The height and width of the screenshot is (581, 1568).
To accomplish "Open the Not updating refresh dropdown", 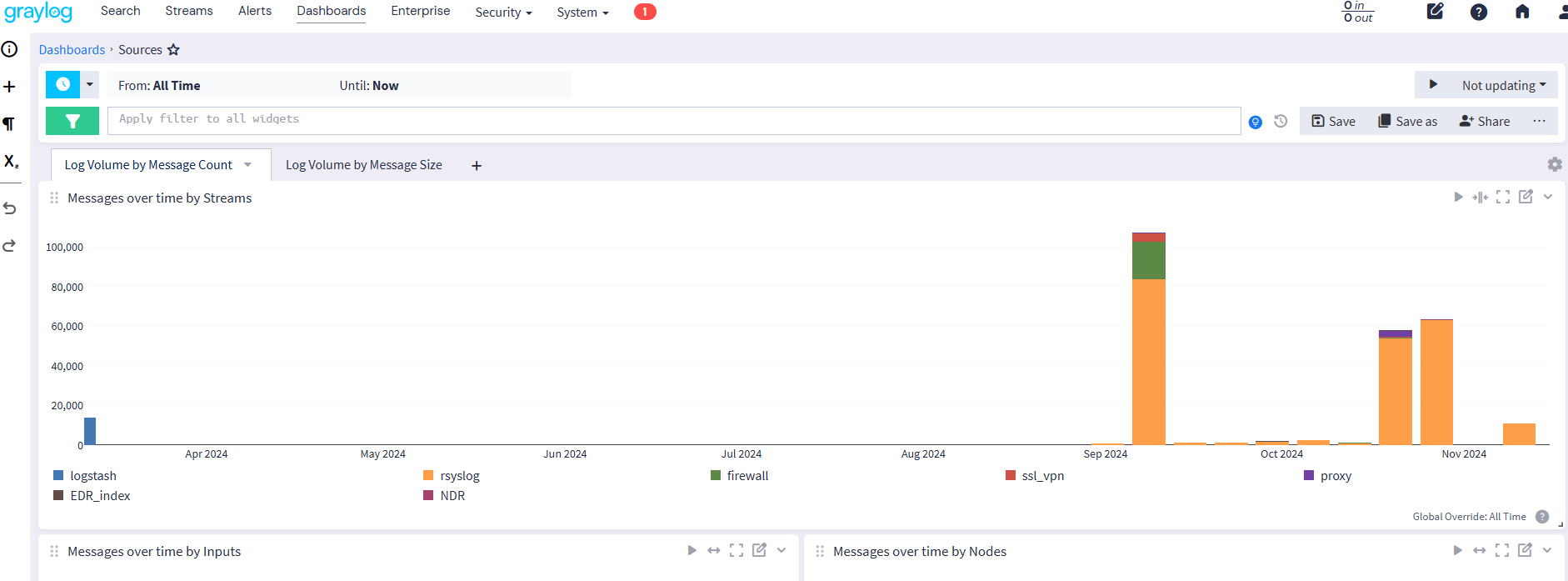I will pyautogui.click(x=1503, y=85).
